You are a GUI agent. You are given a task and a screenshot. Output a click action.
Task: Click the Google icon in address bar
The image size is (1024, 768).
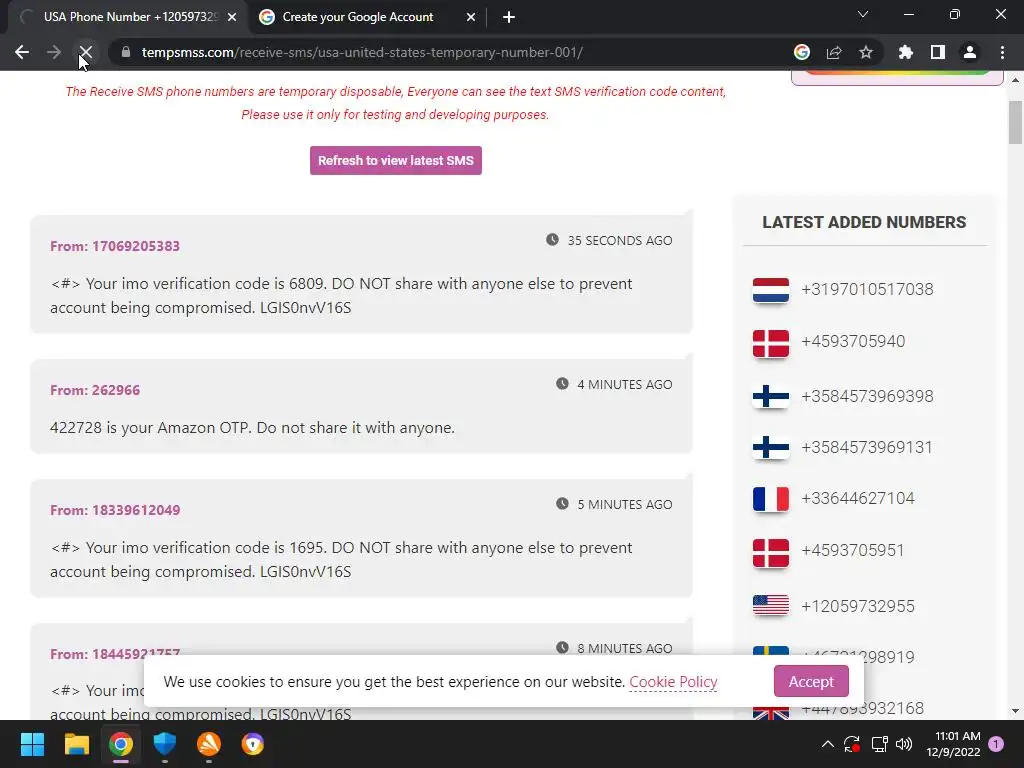pos(802,52)
